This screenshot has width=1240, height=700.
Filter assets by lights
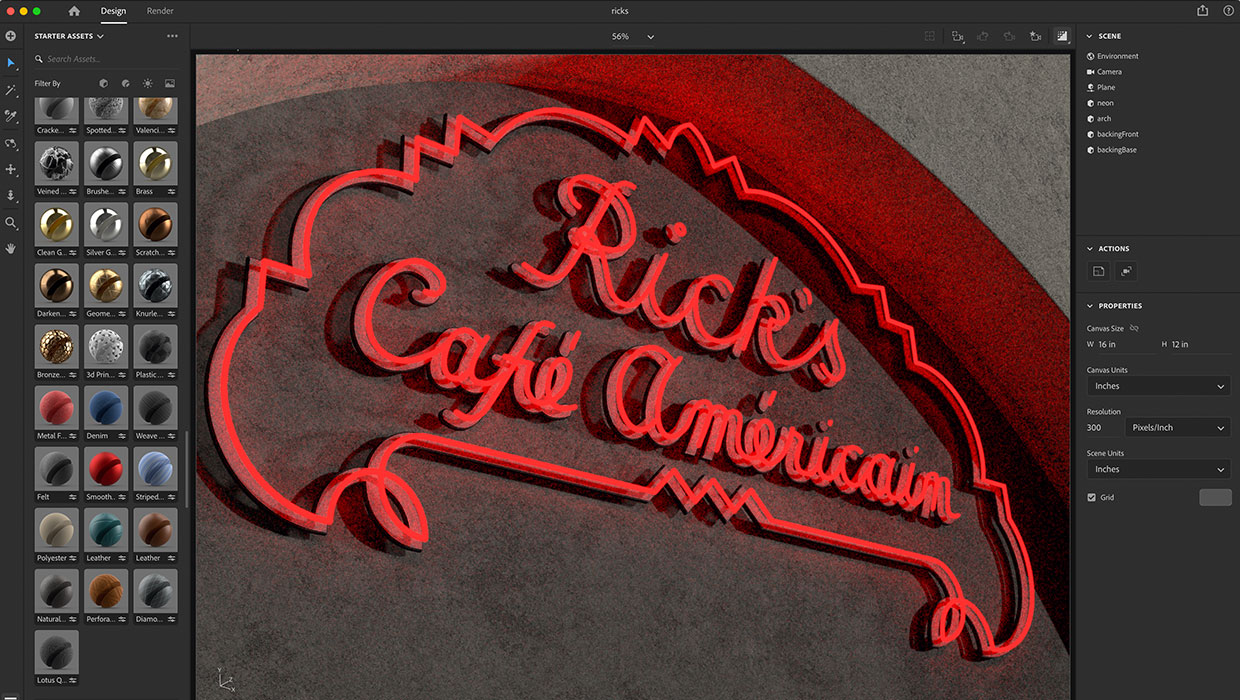tap(148, 84)
